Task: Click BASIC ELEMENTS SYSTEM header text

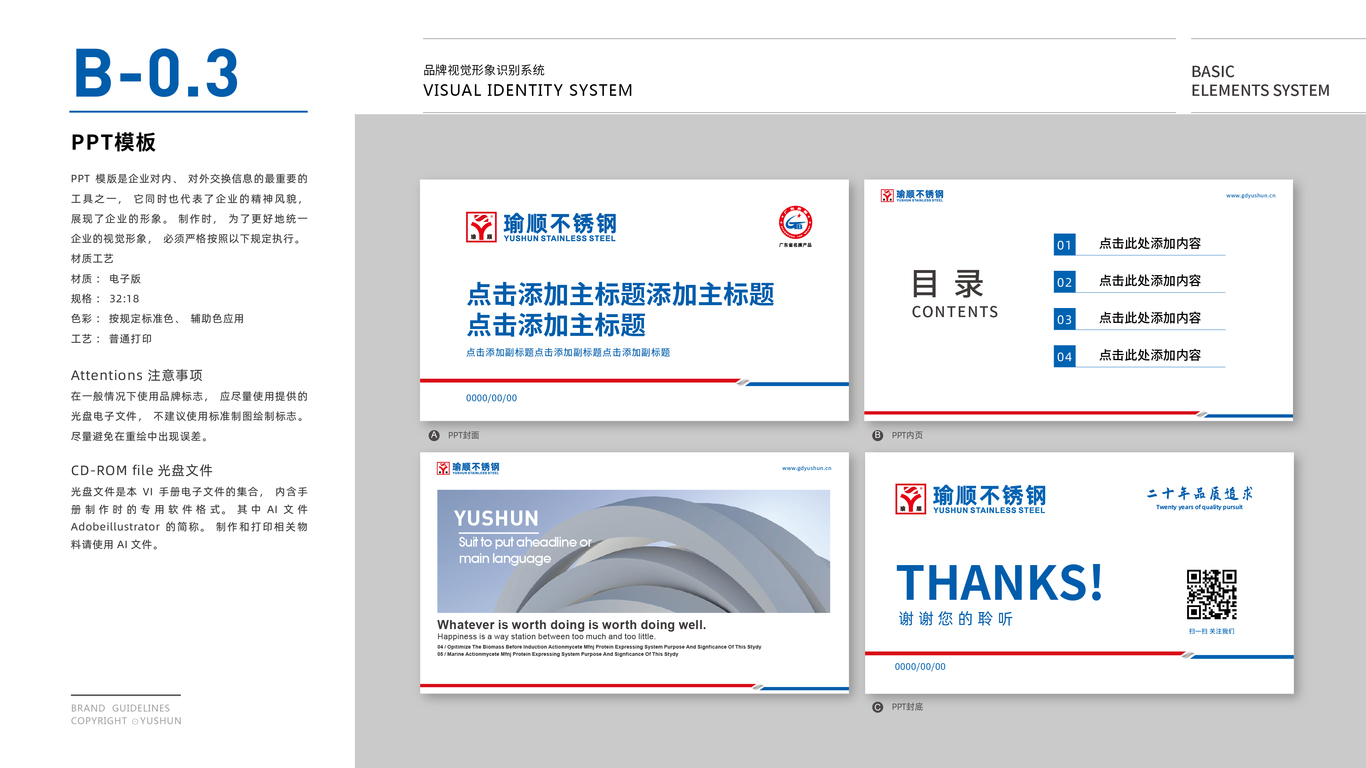Action: 1260,81
